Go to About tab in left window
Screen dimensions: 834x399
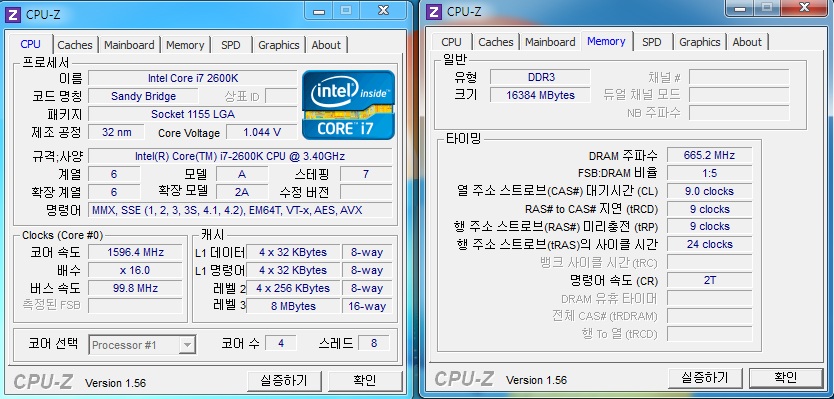tap(326, 45)
